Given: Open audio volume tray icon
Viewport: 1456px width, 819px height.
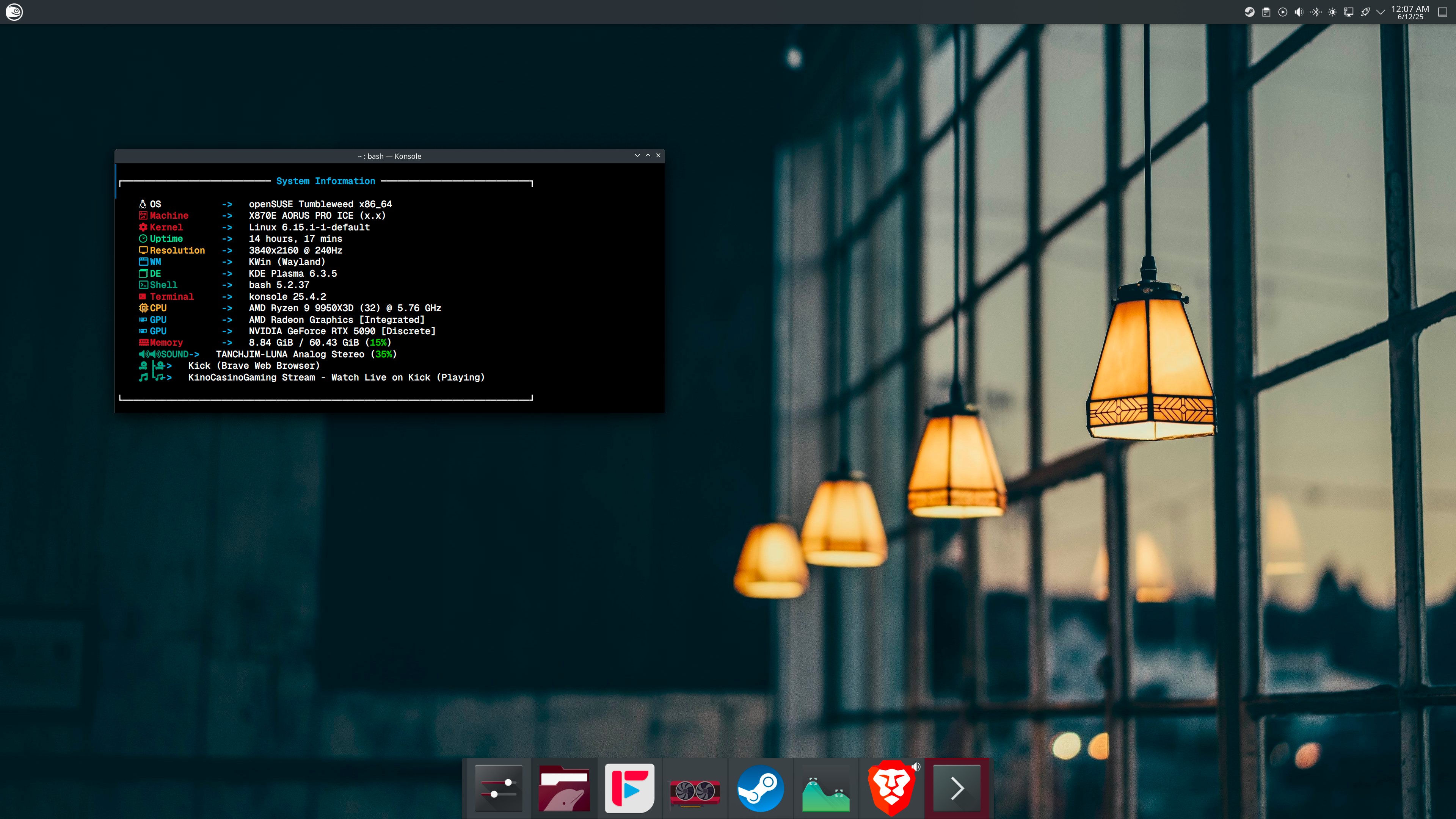Looking at the screenshot, I should (1299, 12).
